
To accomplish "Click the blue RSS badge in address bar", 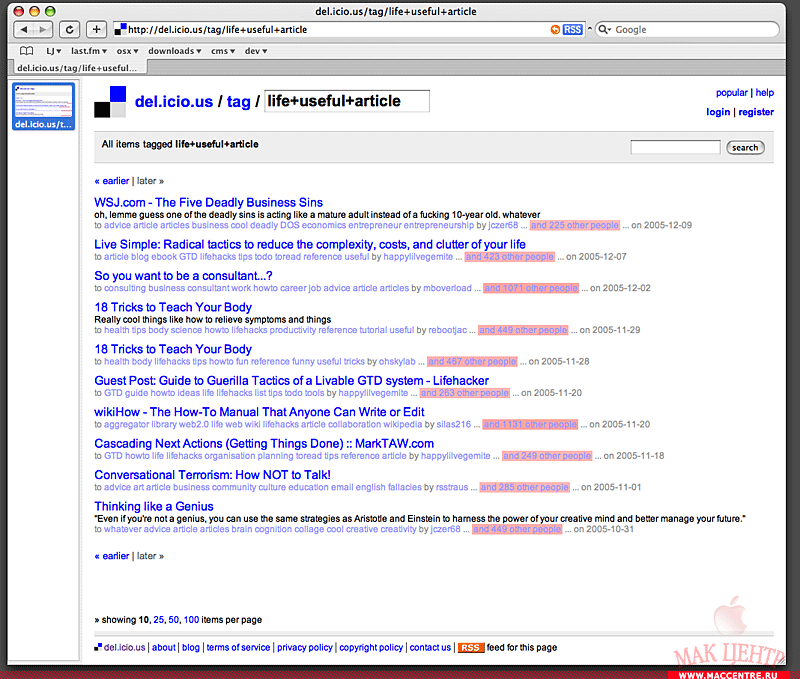I will (x=572, y=30).
